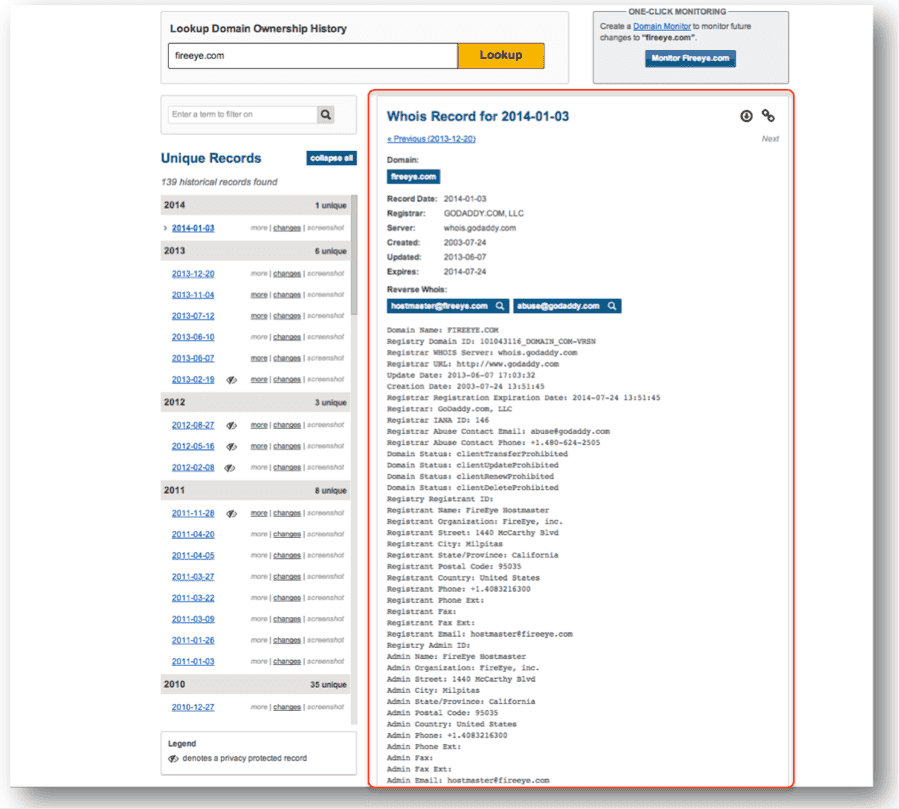This screenshot has width=899, height=809.
Task: Collapse the 2010 year group header
Action: point(255,685)
